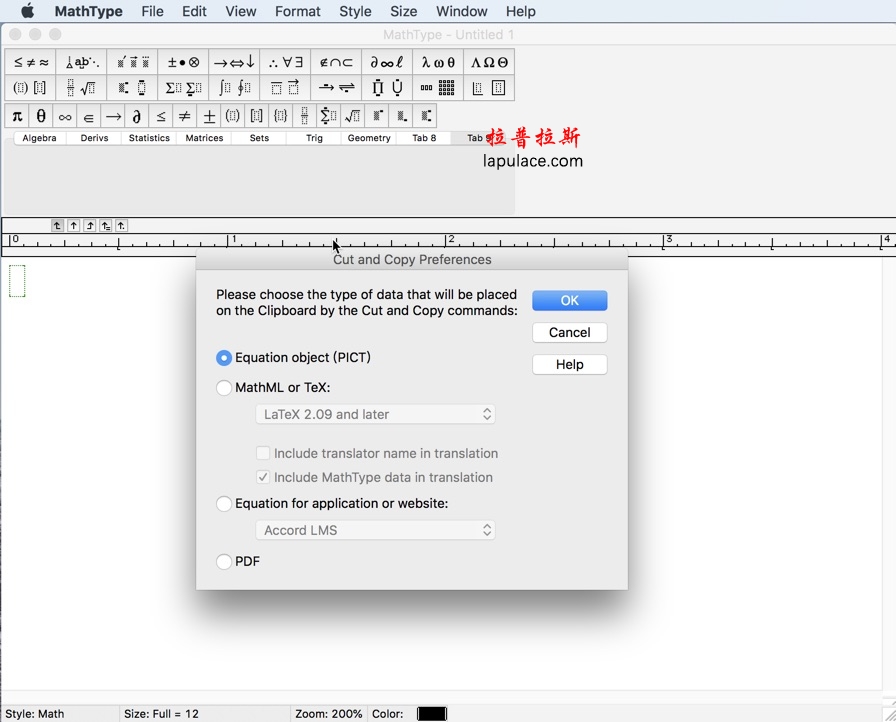Select the Equation object (PICT) radio button
Viewport: 896px width, 722px height.
coord(224,357)
